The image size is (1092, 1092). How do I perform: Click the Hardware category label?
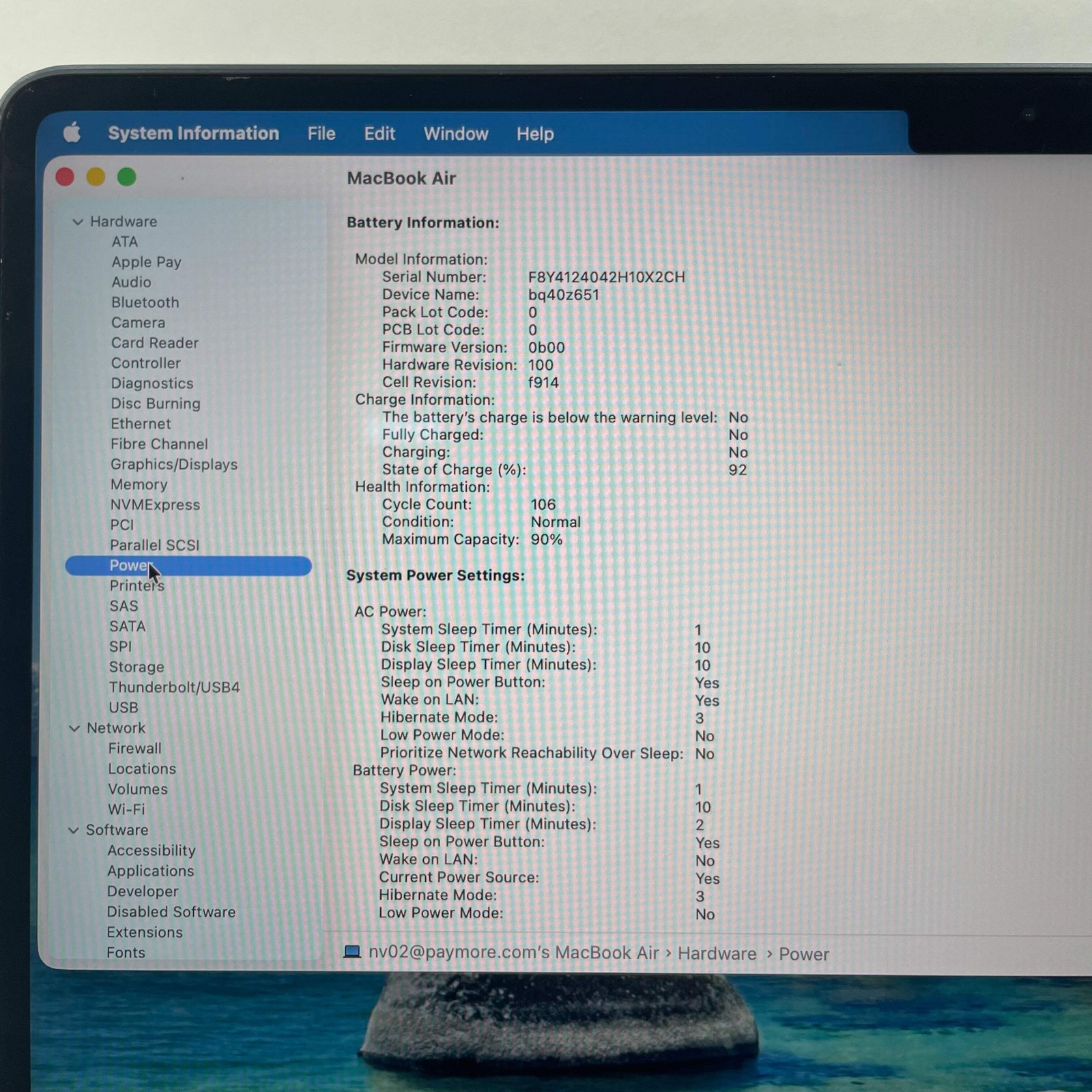124,221
